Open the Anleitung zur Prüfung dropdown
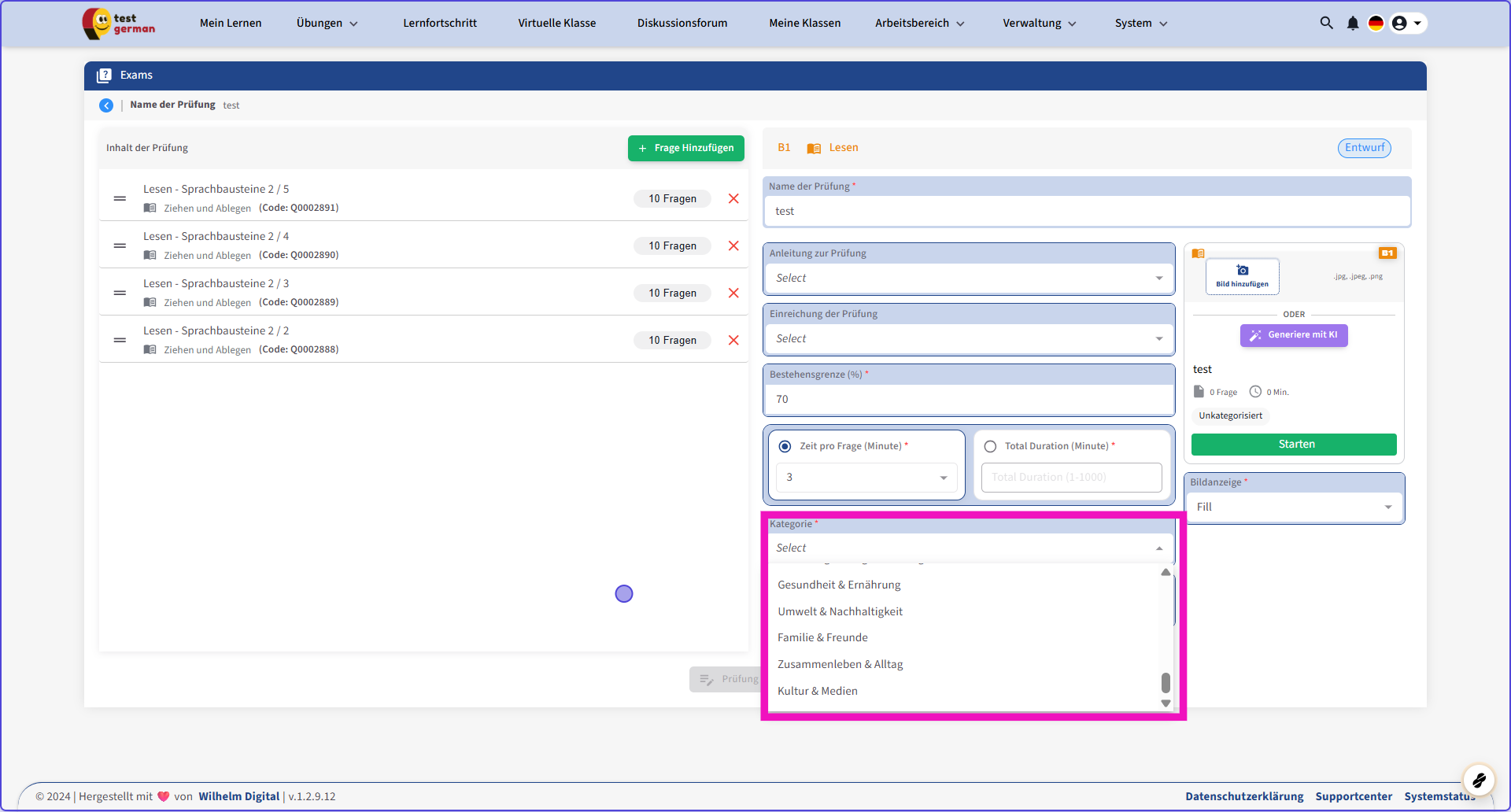This screenshot has width=1511, height=812. [968, 278]
